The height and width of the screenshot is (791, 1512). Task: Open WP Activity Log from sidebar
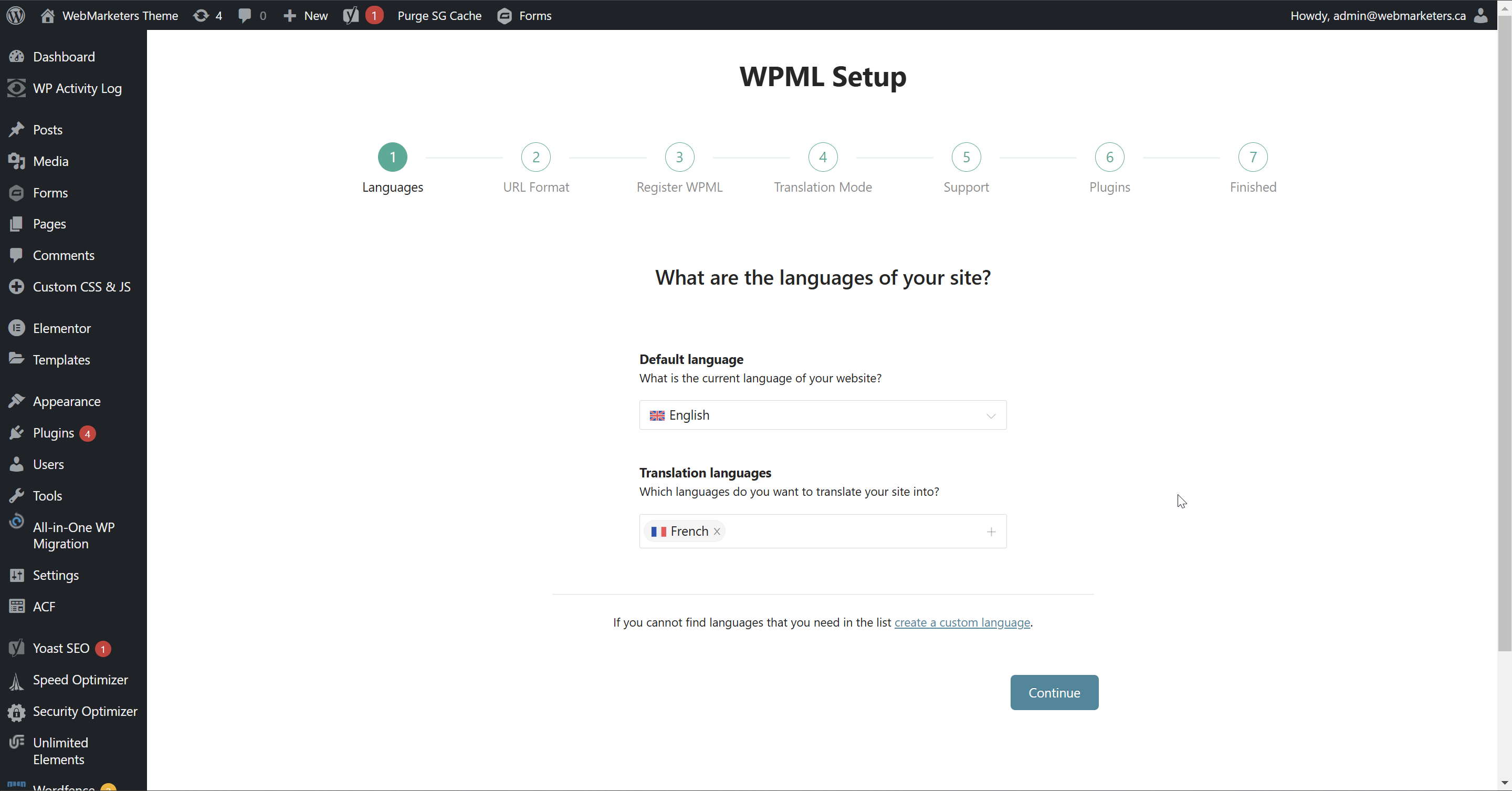[x=77, y=89]
